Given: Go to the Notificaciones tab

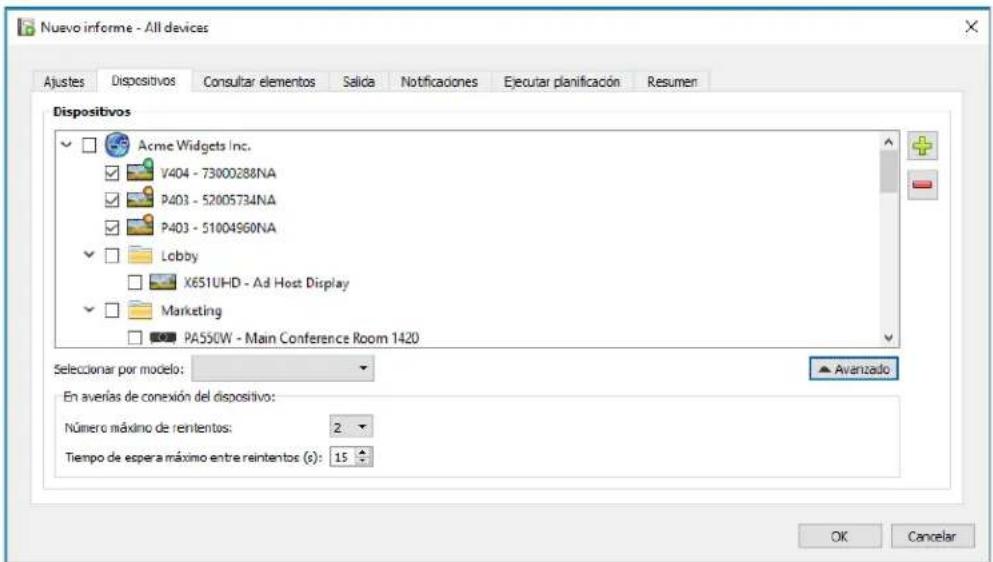Looking at the screenshot, I should point(439,82).
